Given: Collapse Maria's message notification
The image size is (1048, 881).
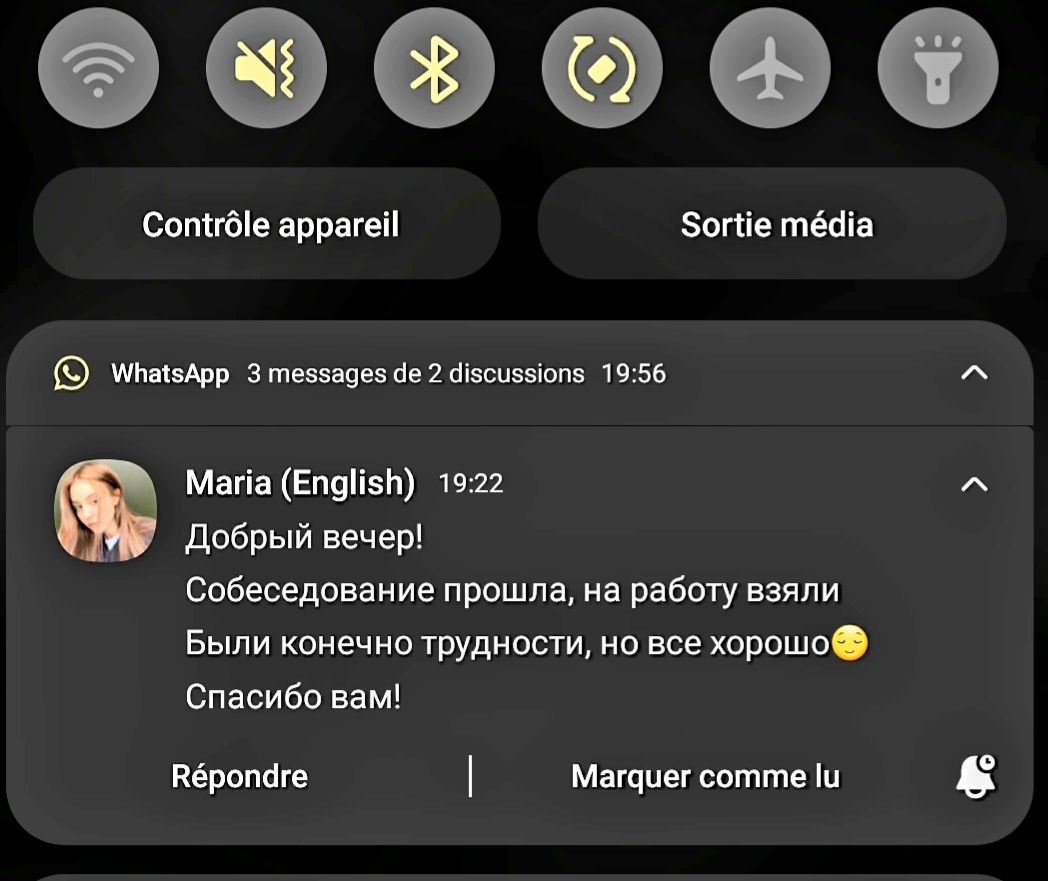Looking at the screenshot, I should 974,484.
